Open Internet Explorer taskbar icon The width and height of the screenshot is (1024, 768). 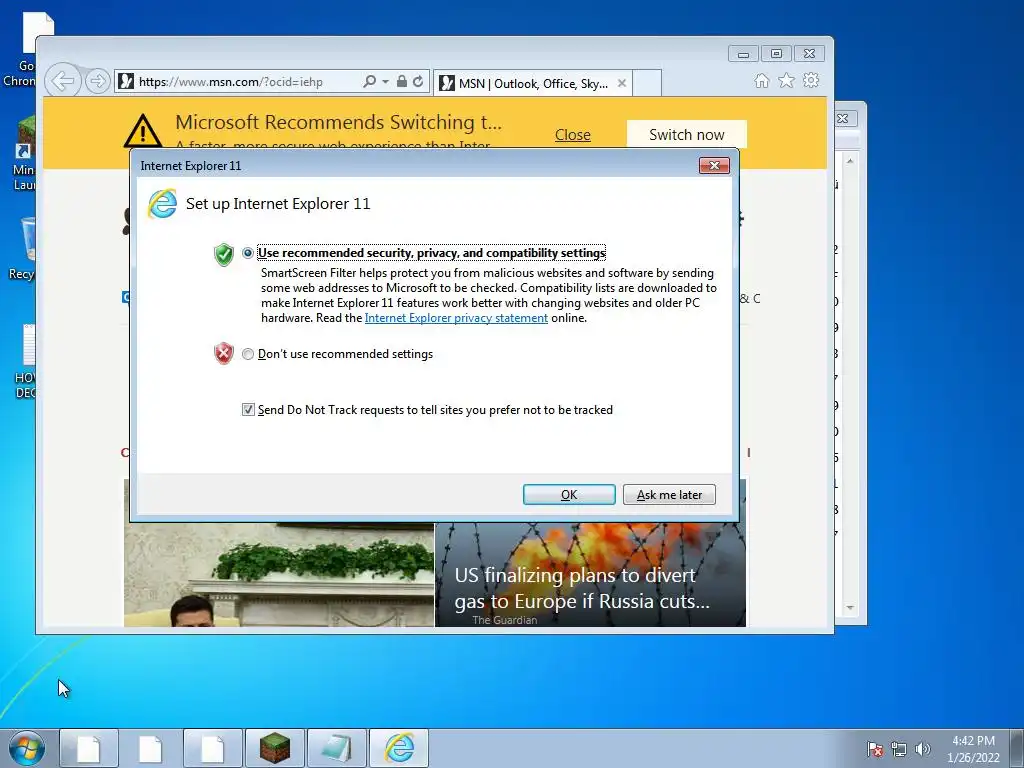click(x=399, y=748)
